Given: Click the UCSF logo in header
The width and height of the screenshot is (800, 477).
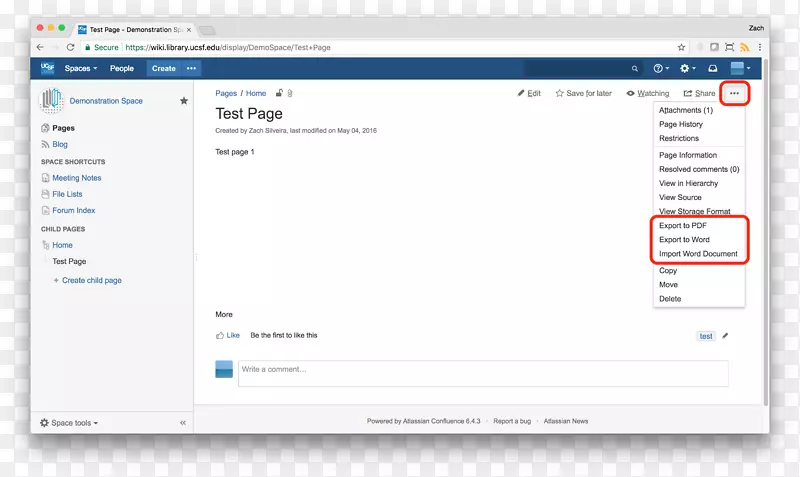Looking at the screenshot, I should tap(47, 68).
